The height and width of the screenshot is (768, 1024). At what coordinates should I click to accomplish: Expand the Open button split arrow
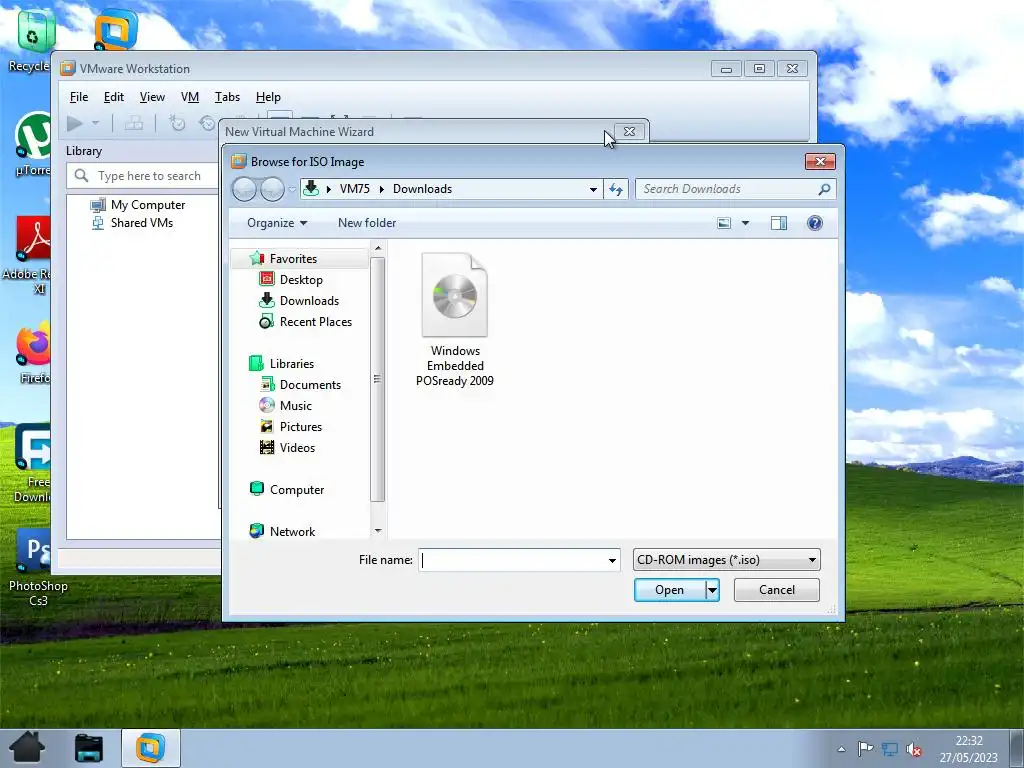click(712, 590)
